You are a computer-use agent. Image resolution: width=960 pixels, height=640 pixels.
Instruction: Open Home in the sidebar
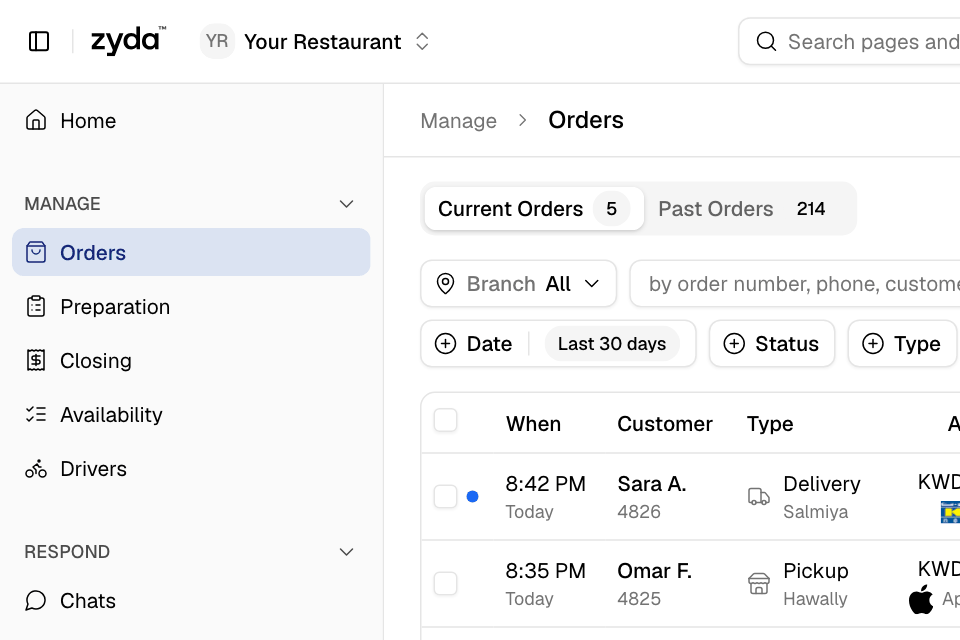(191, 120)
